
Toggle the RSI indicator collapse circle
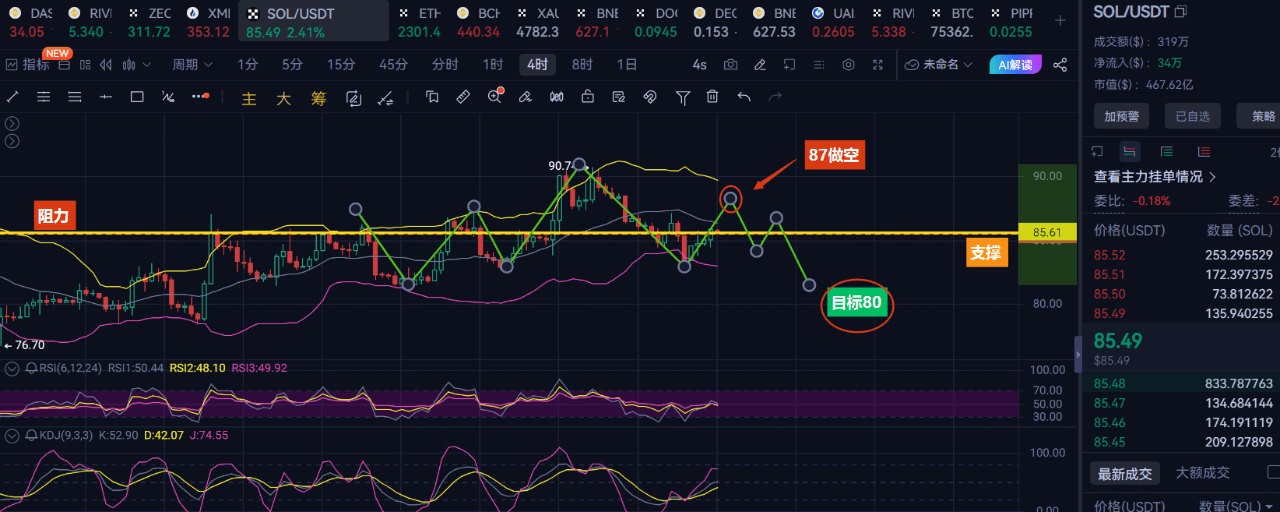coord(13,368)
